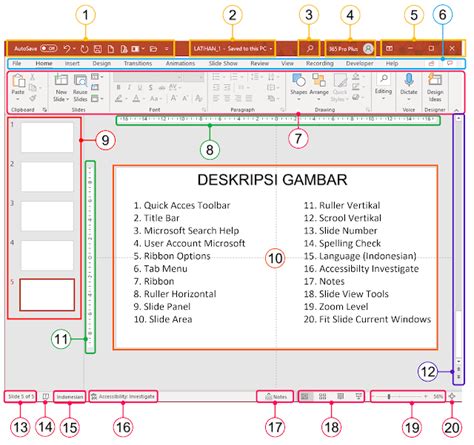Toggle Italic formatting
The image size is (474, 445).
click(x=129, y=88)
